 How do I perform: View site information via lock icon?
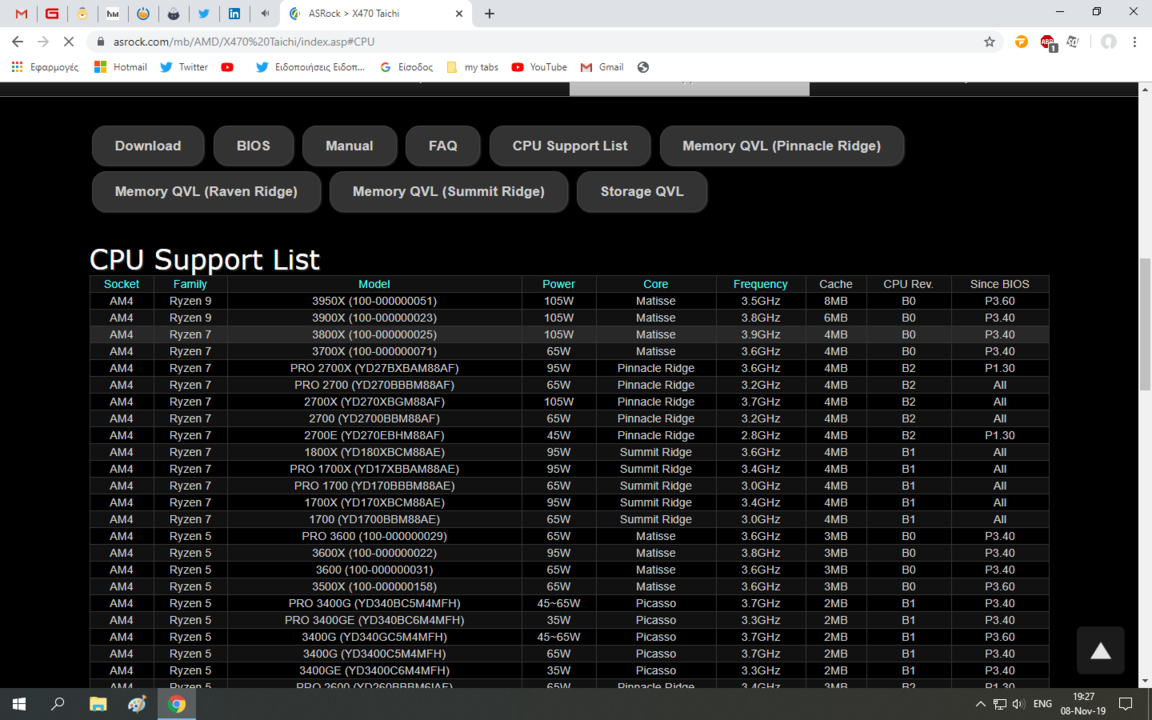pos(101,42)
